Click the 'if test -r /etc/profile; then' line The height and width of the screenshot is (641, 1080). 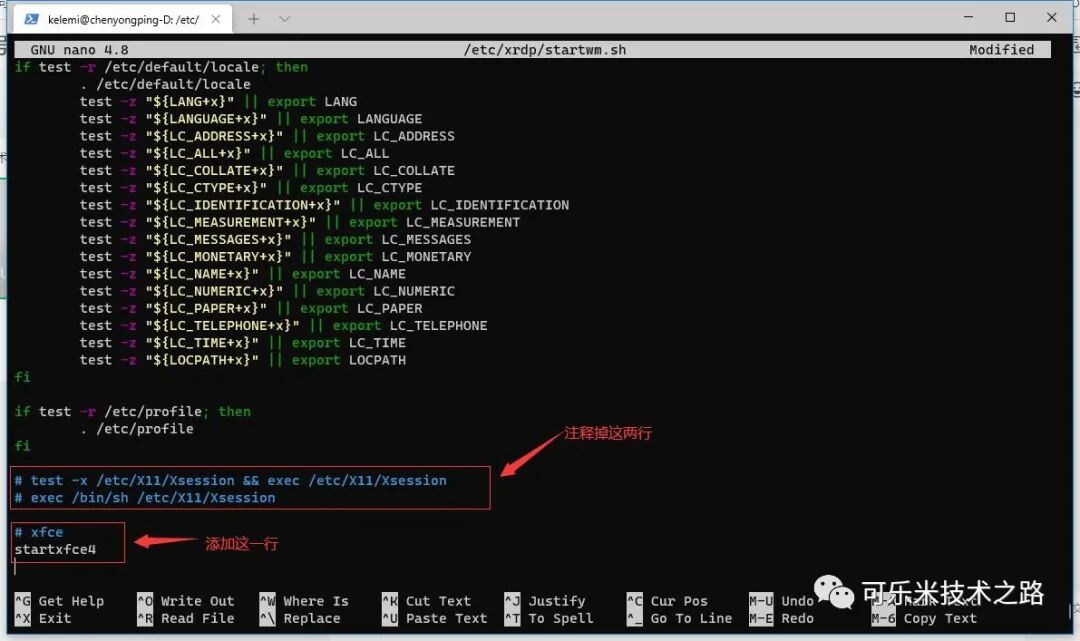pyautogui.click(x=133, y=411)
